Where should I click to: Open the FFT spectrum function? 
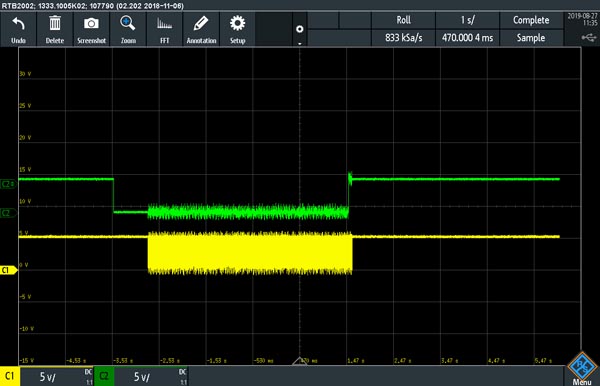(165, 29)
